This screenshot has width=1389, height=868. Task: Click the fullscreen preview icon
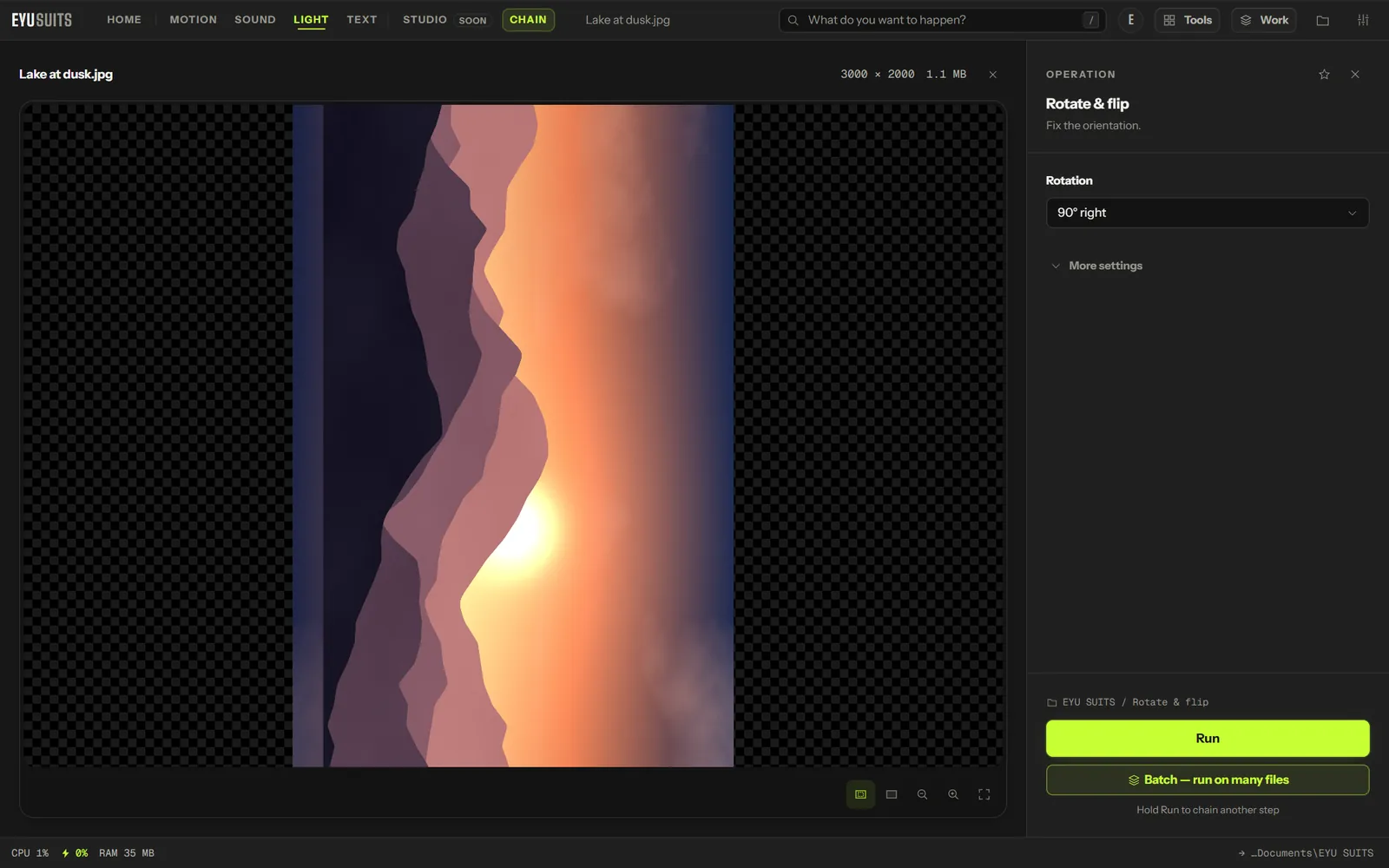point(984,794)
